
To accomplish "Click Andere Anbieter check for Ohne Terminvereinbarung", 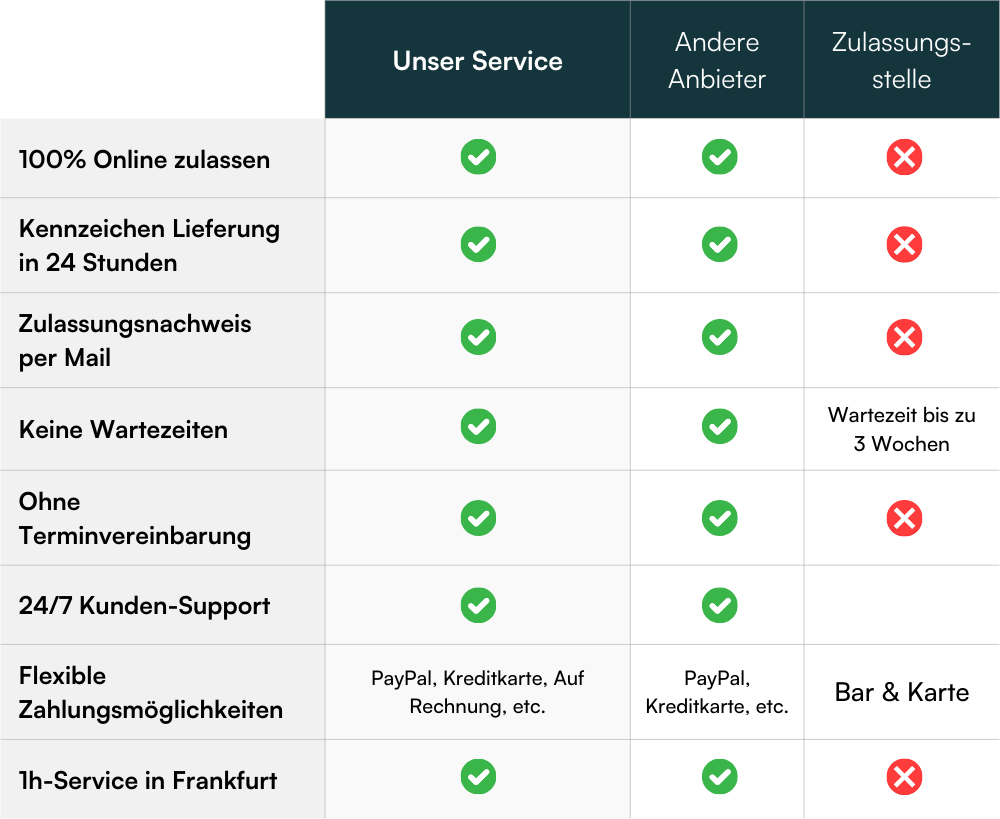I will [x=719, y=518].
